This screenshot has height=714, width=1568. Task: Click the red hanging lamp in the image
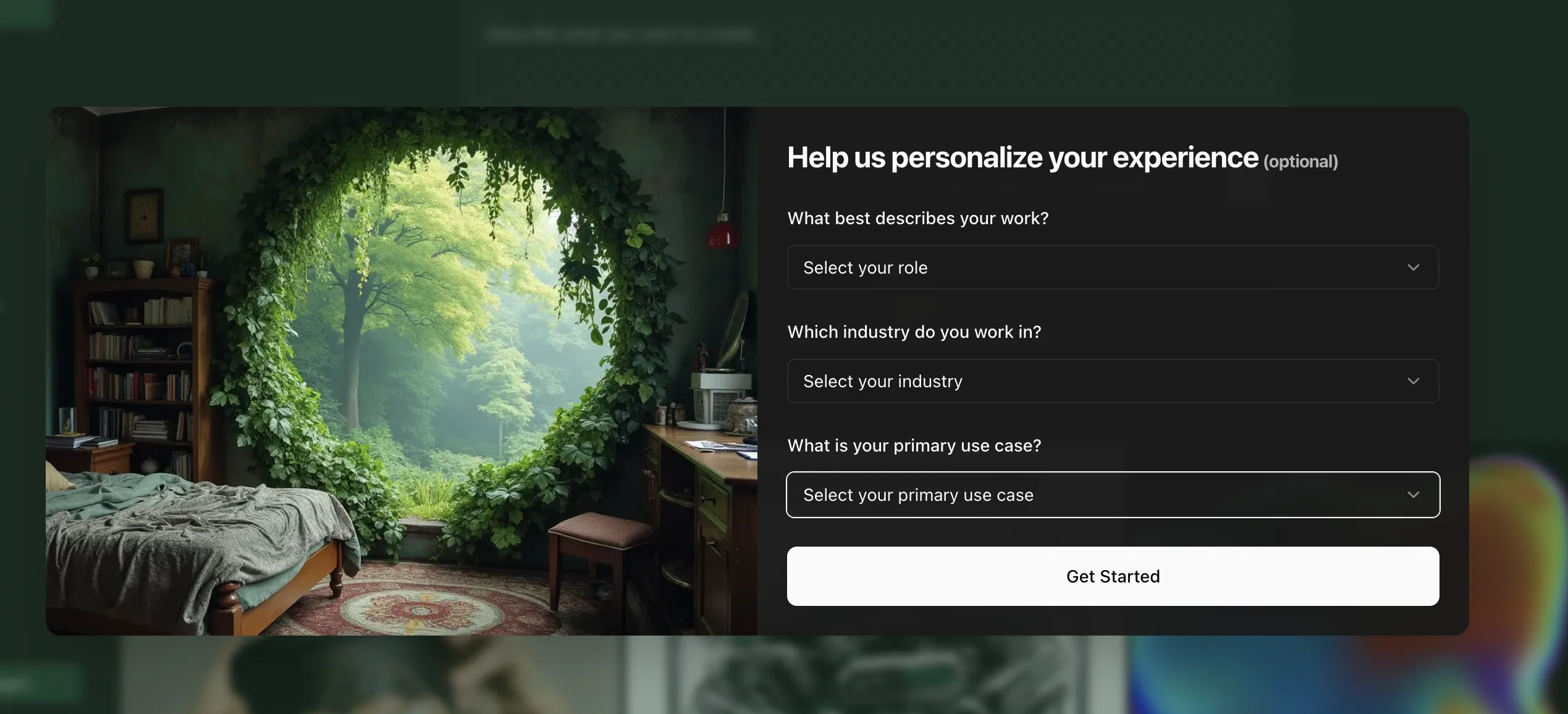tap(723, 231)
